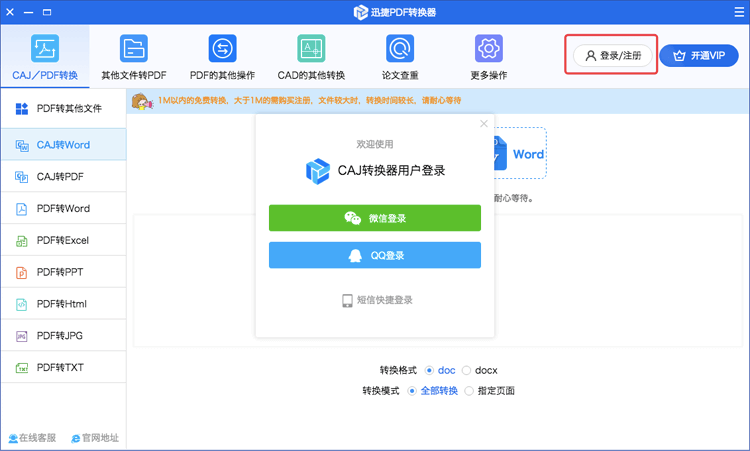750x451 pixels.
Task: Select PDF转Html text in sidebar
Action: click(x=62, y=304)
